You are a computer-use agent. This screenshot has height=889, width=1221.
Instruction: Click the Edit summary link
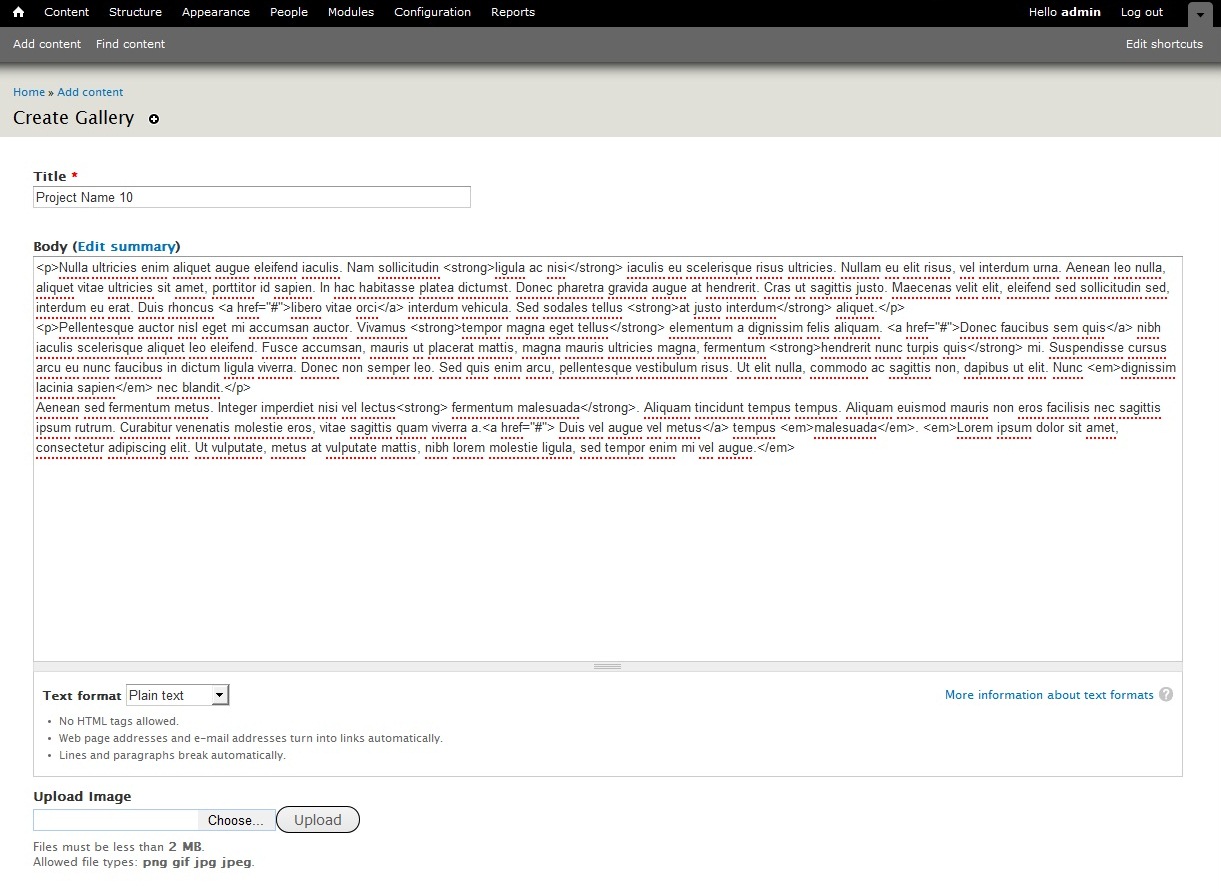127,246
